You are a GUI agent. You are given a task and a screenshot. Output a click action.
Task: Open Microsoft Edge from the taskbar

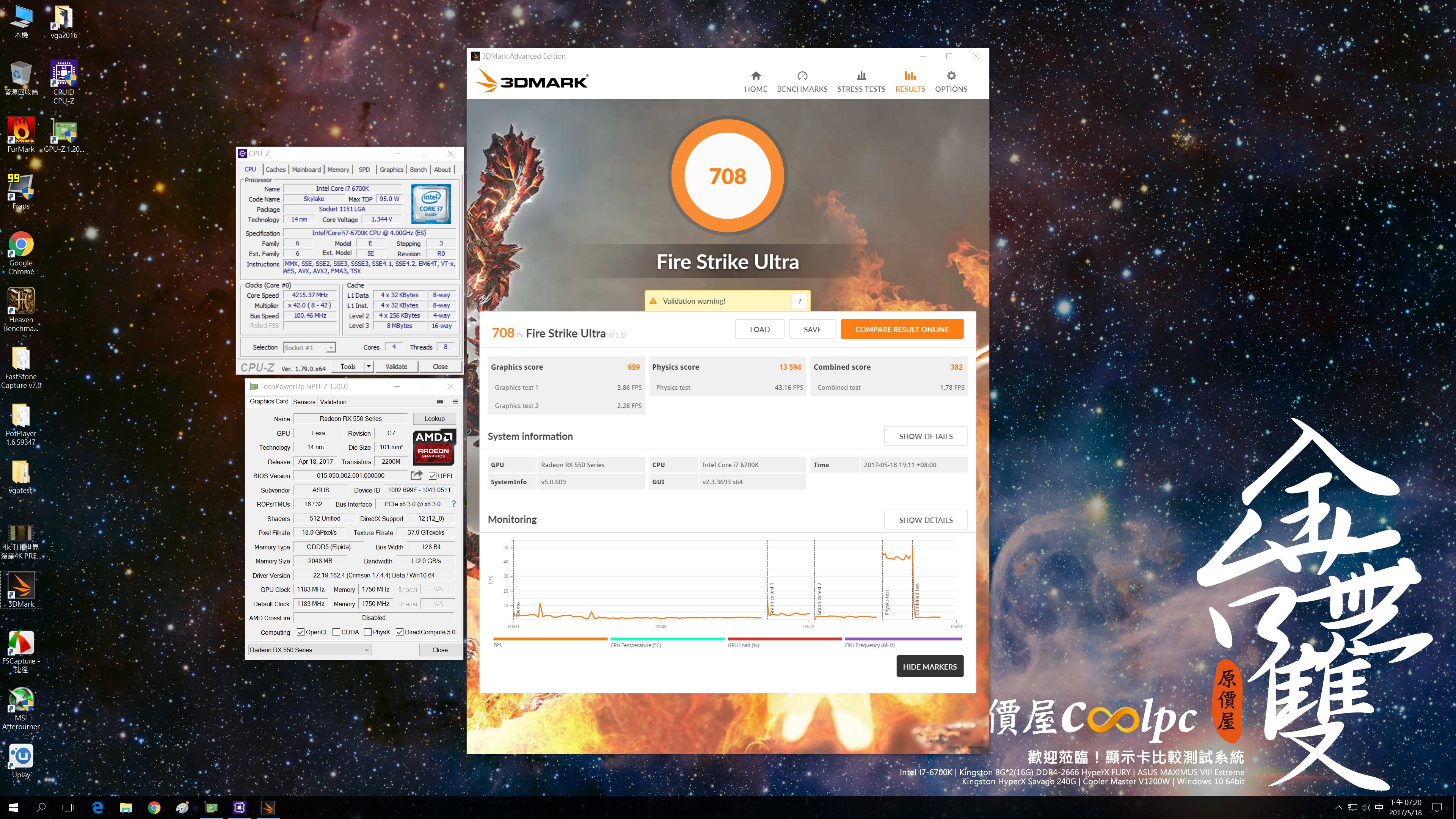pyautogui.click(x=98, y=808)
